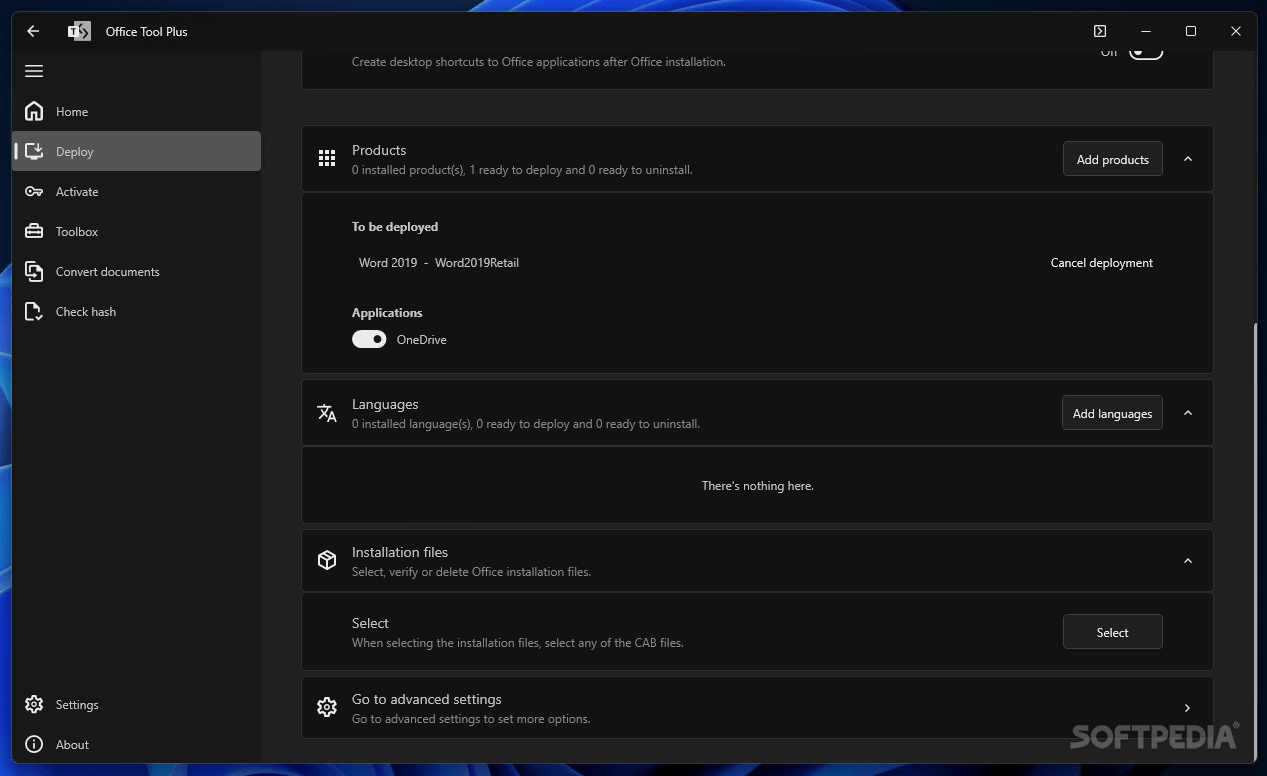This screenshot has height=776, width=1267.
Task: Click the products deploy status subtitle
Action: pos(522,170)
